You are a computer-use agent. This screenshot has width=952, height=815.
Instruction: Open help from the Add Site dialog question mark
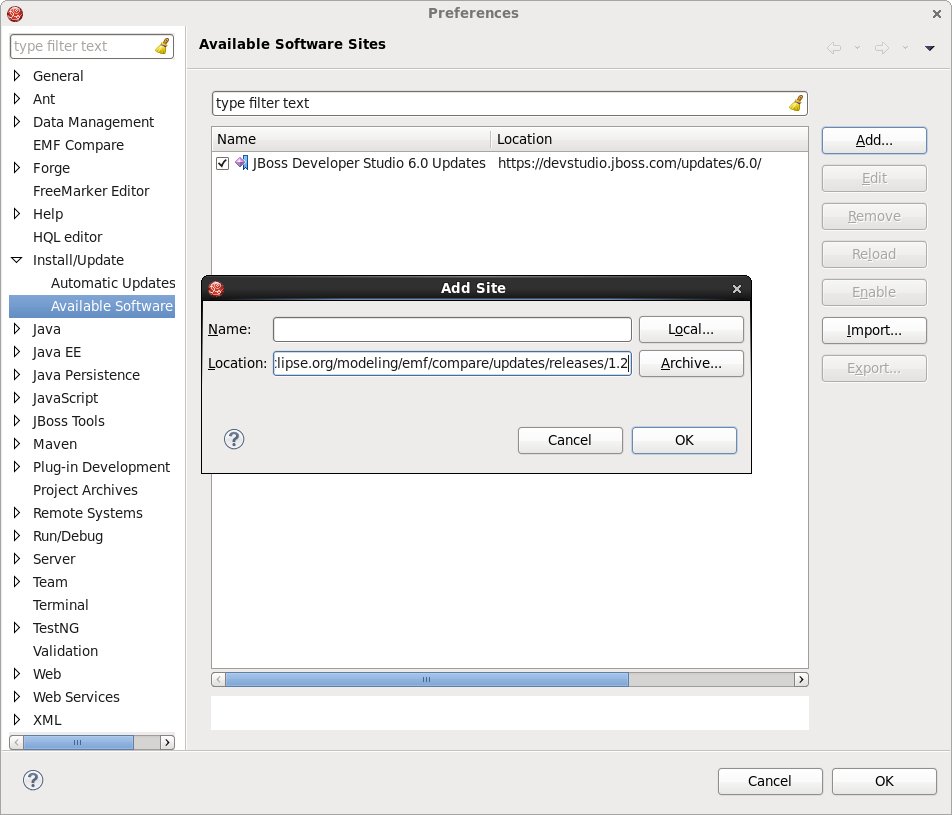(234, 439)
